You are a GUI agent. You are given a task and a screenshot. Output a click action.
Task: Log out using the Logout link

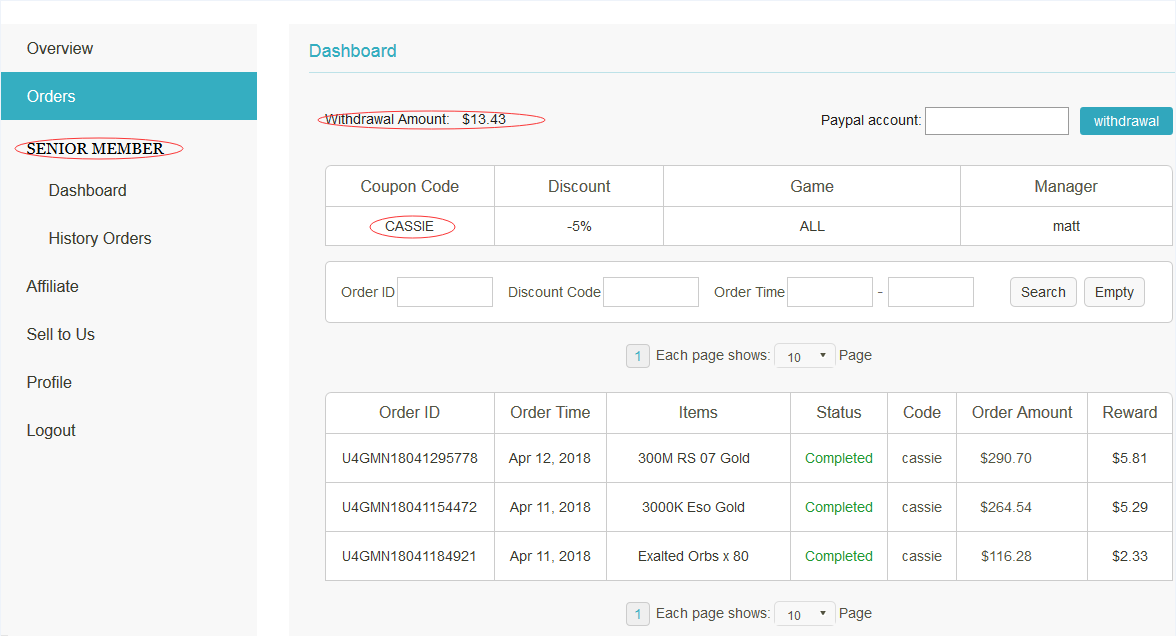tap(51, 430)
